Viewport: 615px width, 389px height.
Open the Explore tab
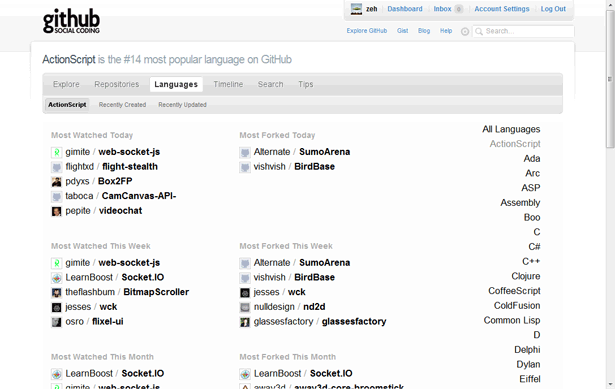click(66, 84)
